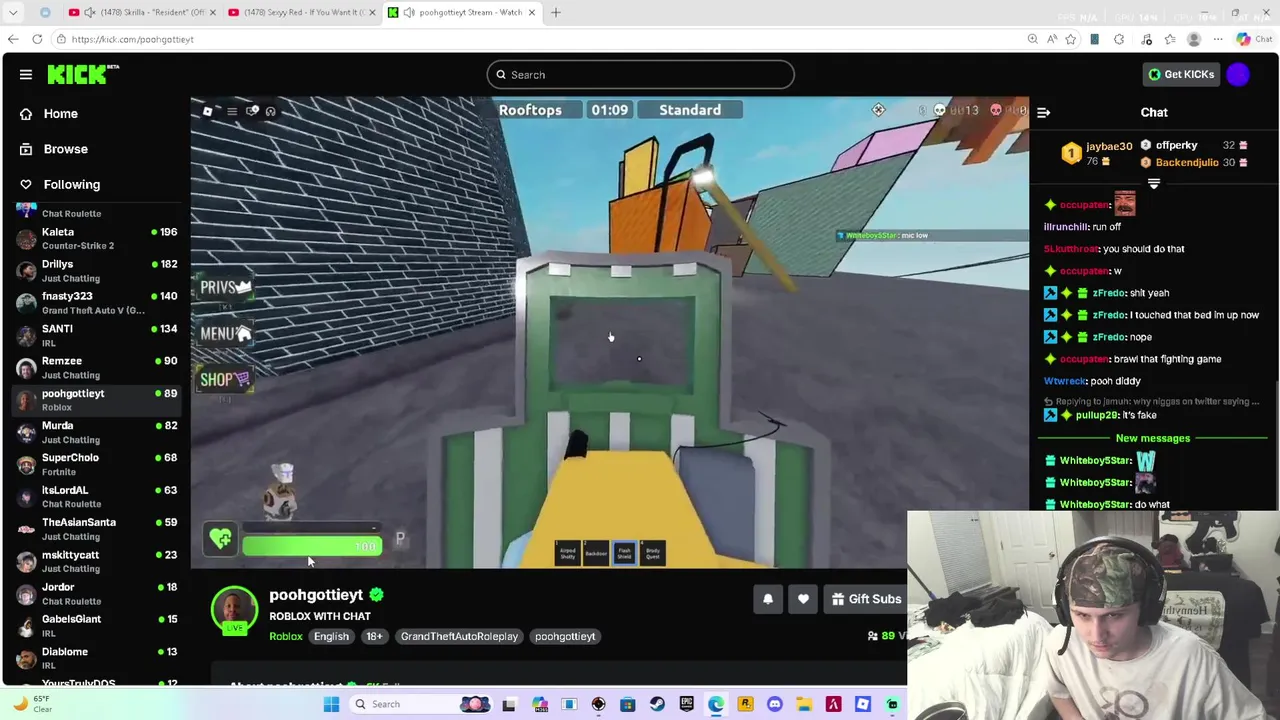Open the Kick hamburger menu
1280x720 pixels.
pos(26,74)
